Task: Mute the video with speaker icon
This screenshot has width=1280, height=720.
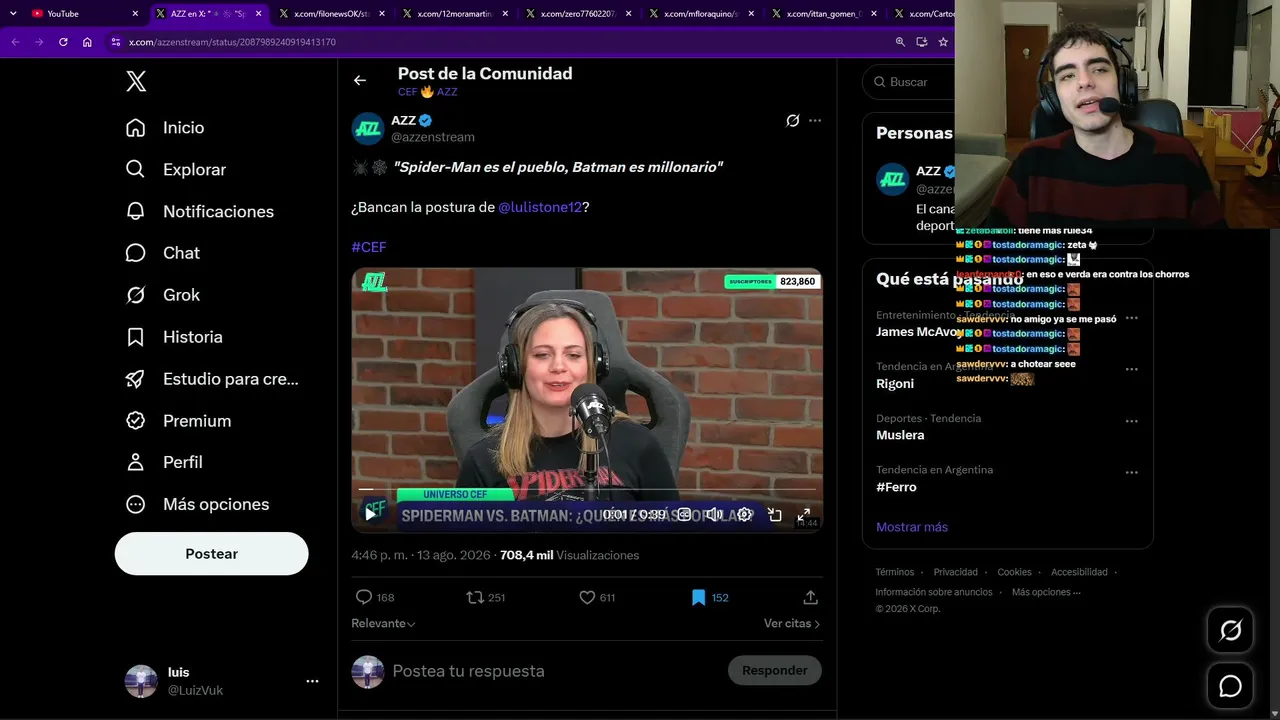Action: (x=714, y=514)
